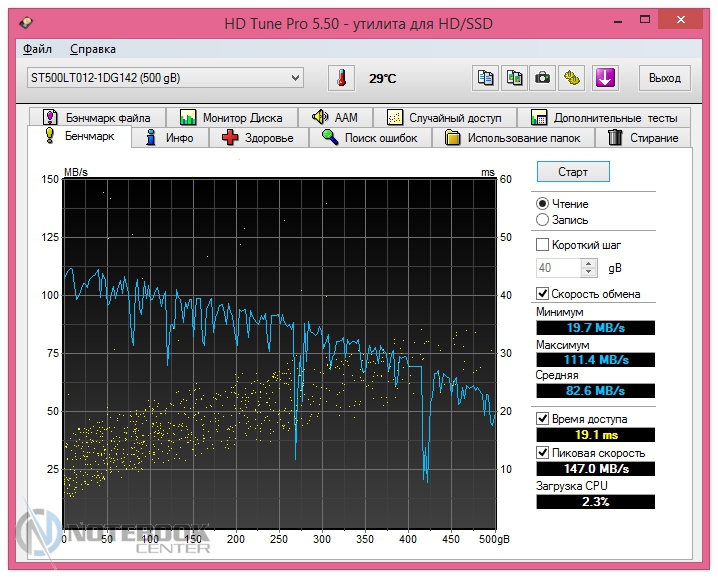This screenshot has width=718, height=580.
Task: Click purple minimize-to-tray arrow icon
Action: coord(605,78)
